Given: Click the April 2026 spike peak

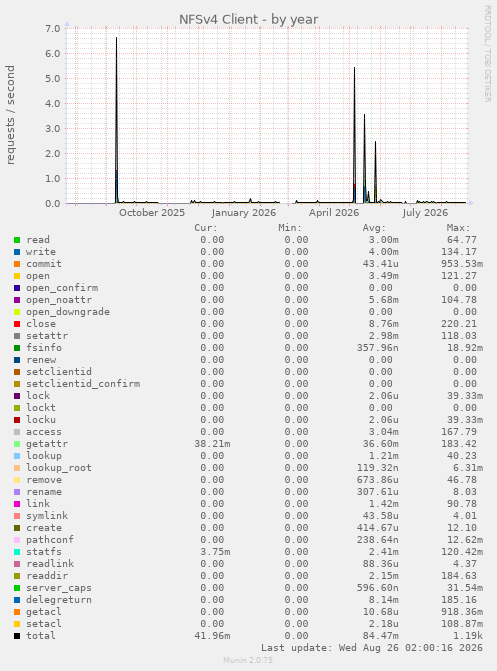Looking at the screenshot, I should coord(354,68).
